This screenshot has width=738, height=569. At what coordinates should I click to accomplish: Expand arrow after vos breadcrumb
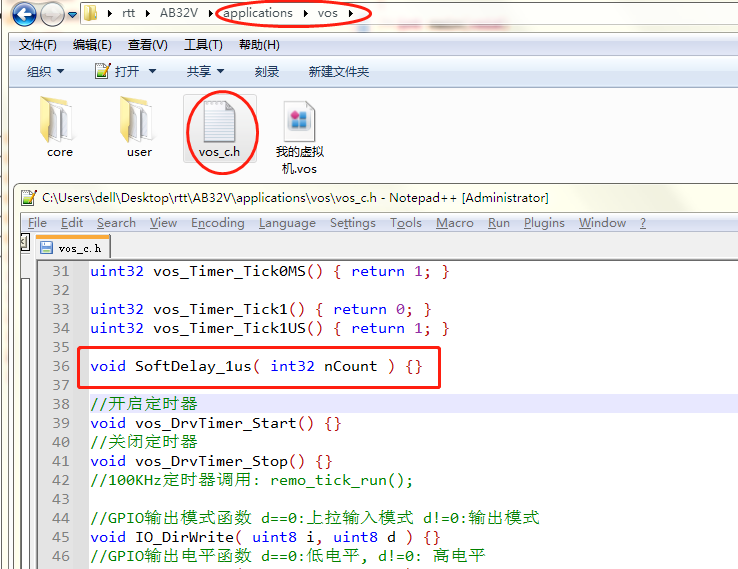tap(351, 14)
